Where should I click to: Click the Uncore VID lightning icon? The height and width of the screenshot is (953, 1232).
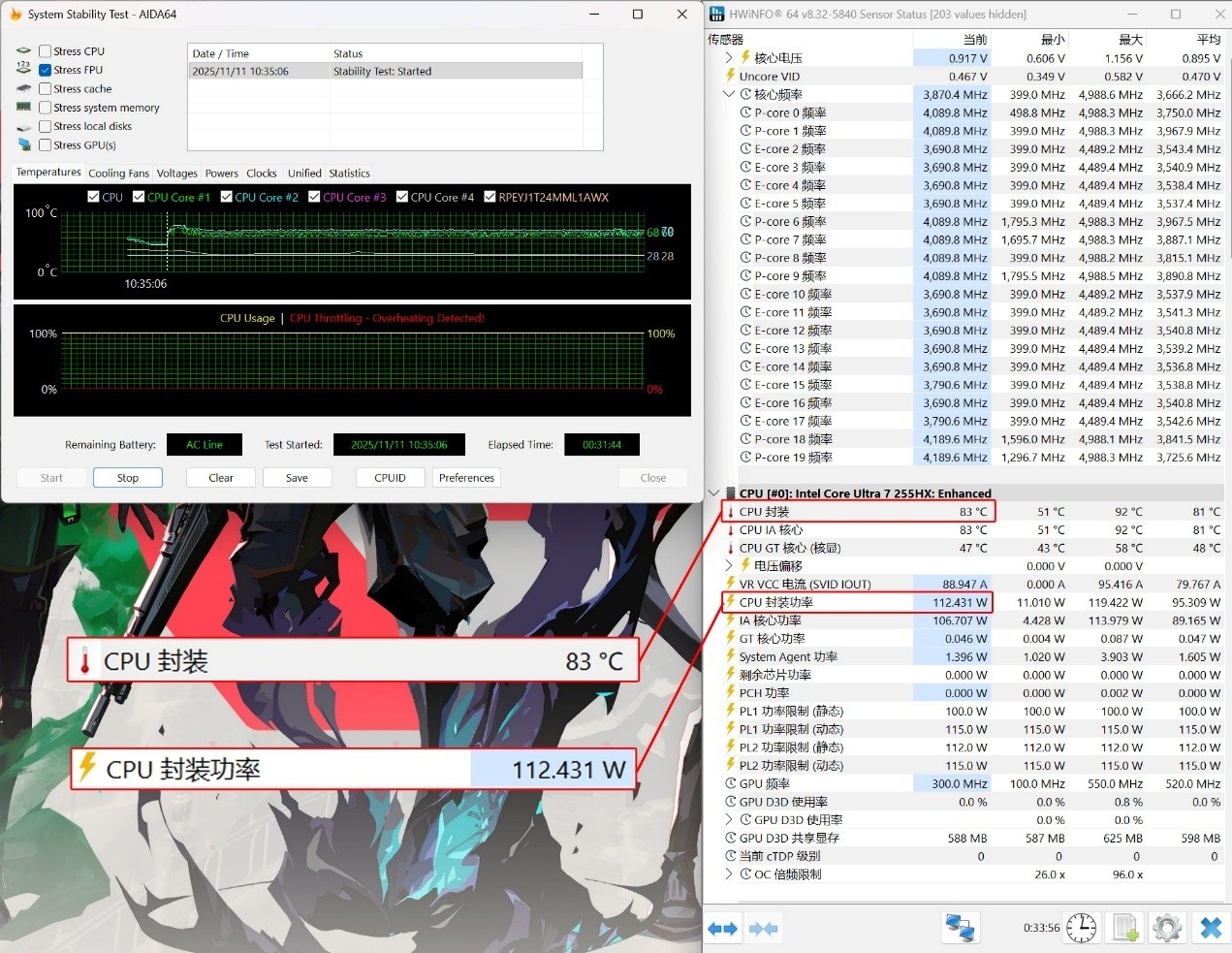point(731,76)
